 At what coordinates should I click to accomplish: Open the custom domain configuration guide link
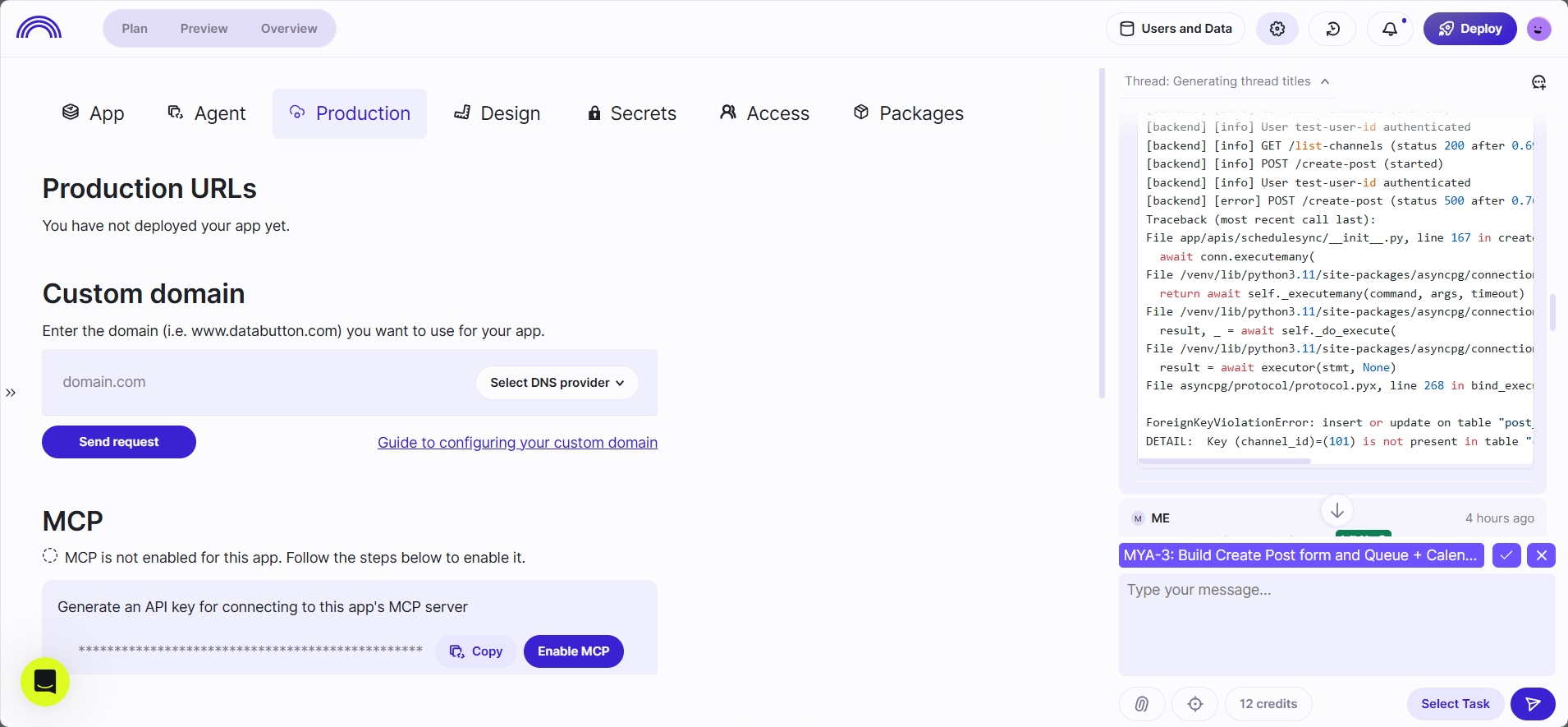click(517, 443)
